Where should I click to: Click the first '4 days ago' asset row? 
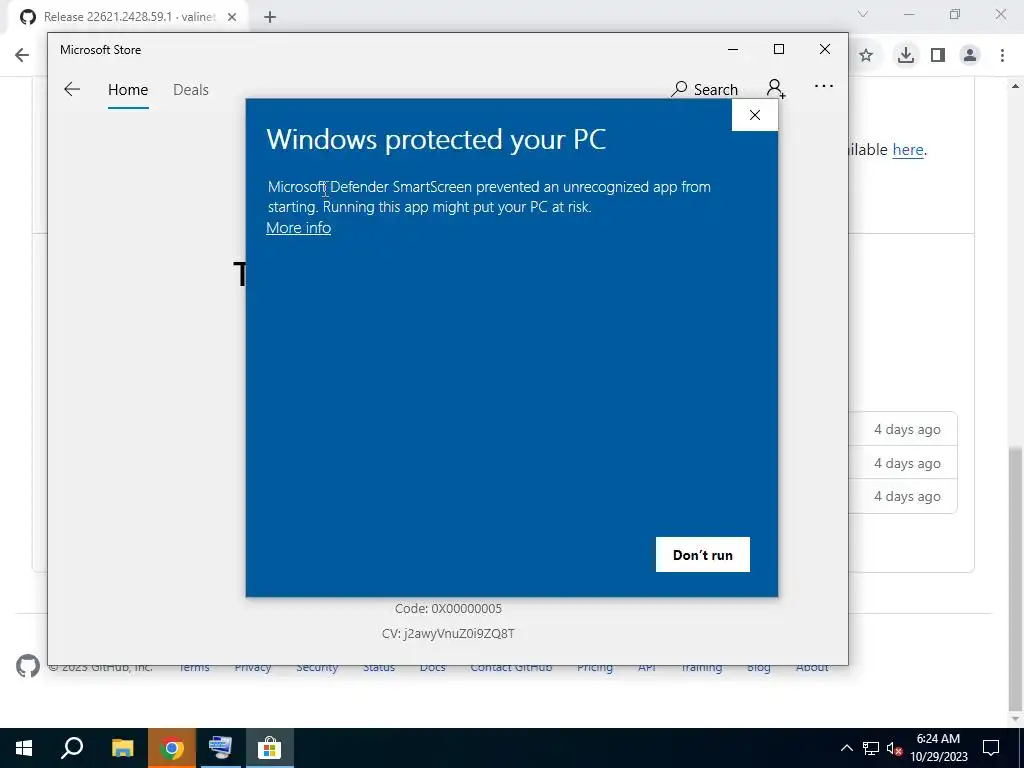pyautogui.click(x=907, y=429)
